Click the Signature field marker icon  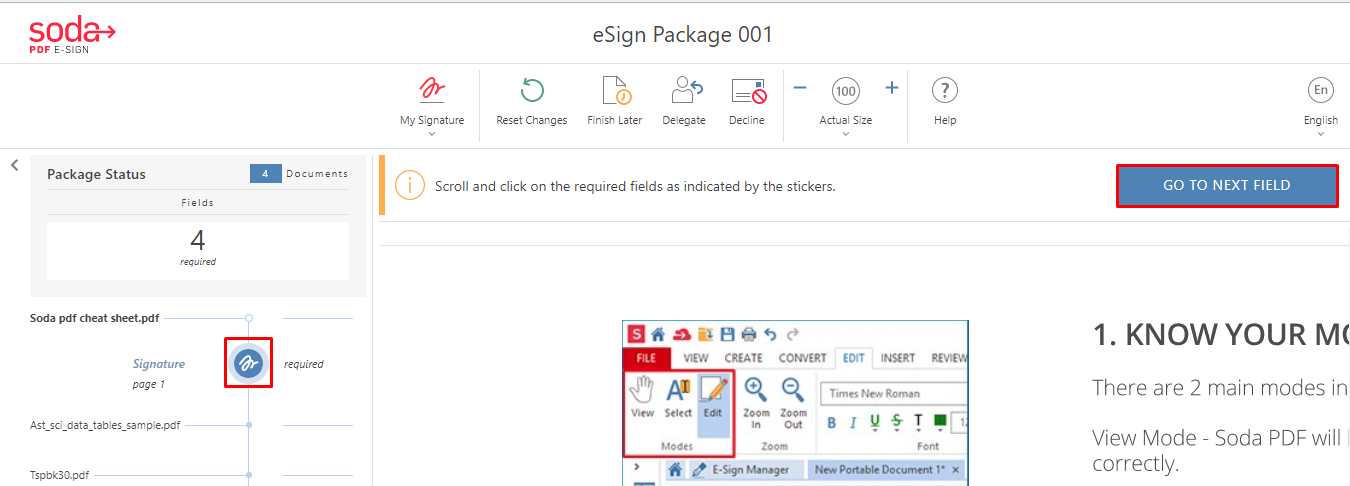(x=249, y=364)
